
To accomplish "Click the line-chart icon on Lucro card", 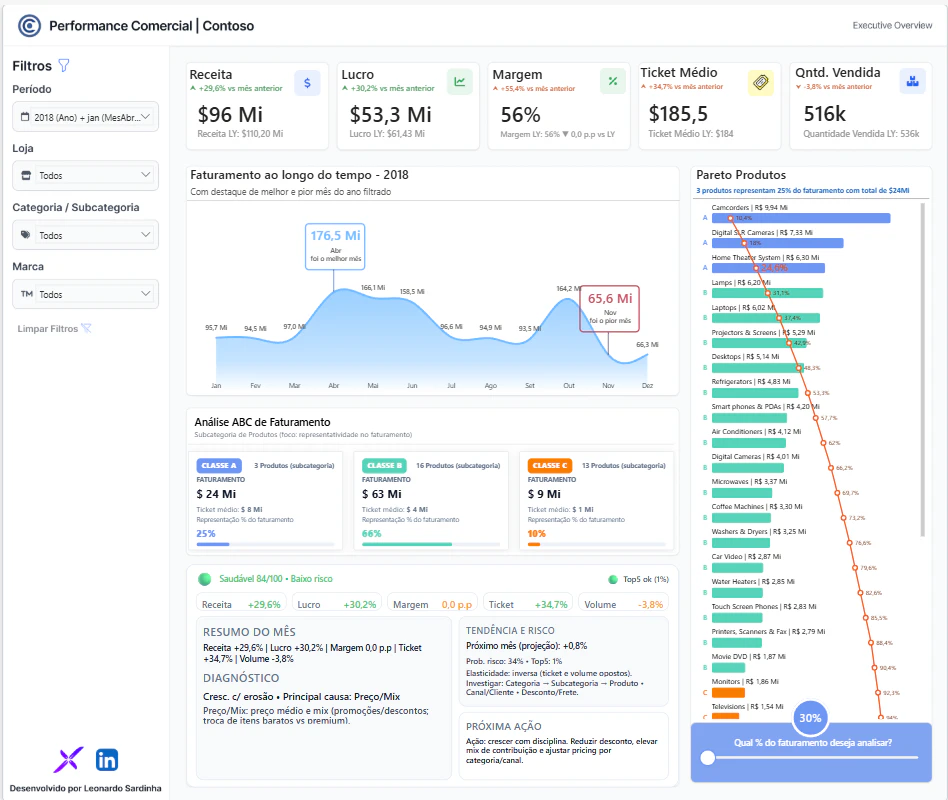I will (x=459, y=82).
